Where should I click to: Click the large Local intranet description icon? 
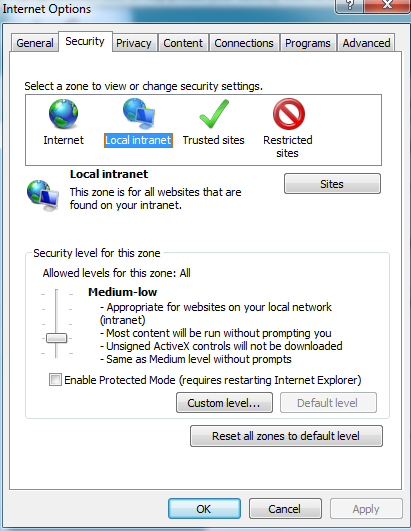tap(43, 196)
